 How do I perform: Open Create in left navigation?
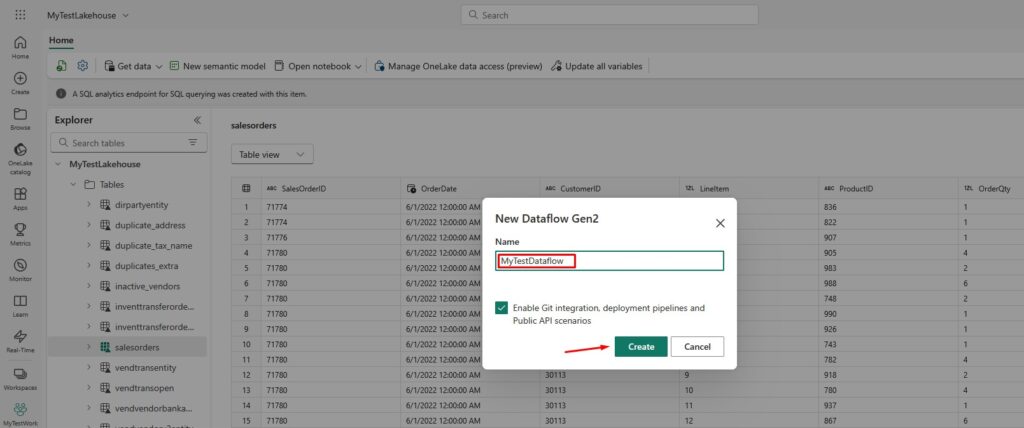20,83
